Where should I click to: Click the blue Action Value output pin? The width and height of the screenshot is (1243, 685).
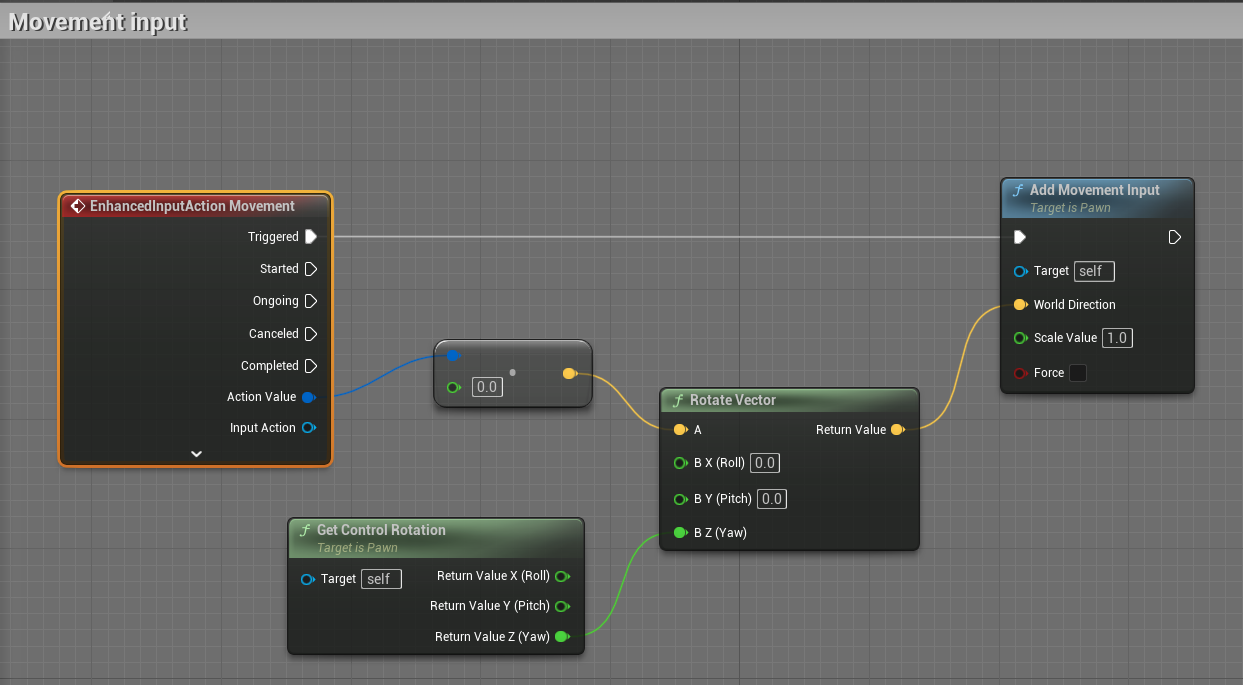[309, 397]
